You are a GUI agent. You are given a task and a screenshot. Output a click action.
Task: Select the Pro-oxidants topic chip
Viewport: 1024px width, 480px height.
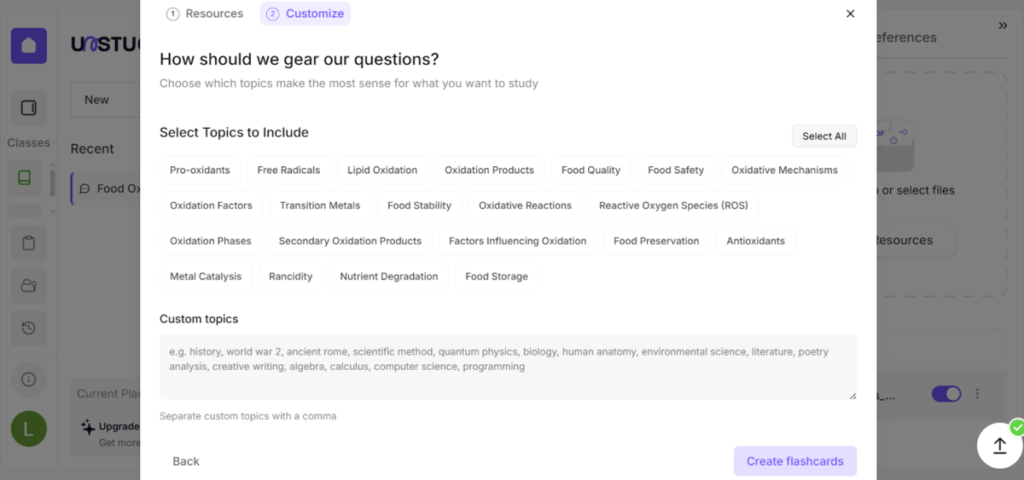point(200,170)
